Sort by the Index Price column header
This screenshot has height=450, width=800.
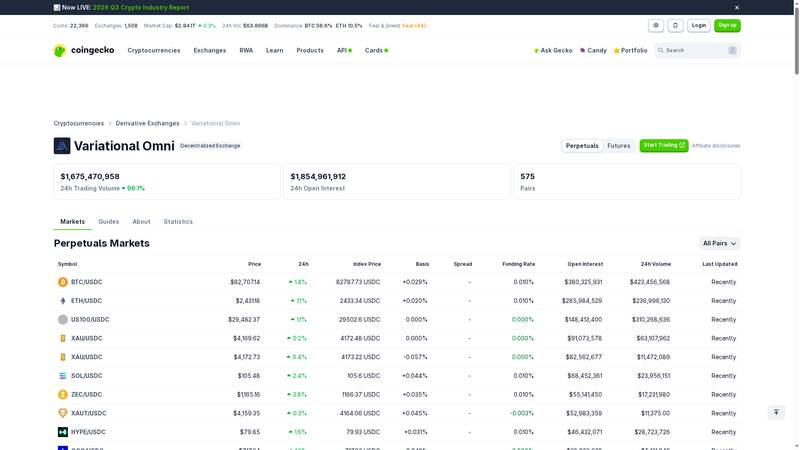coord(367,264)
